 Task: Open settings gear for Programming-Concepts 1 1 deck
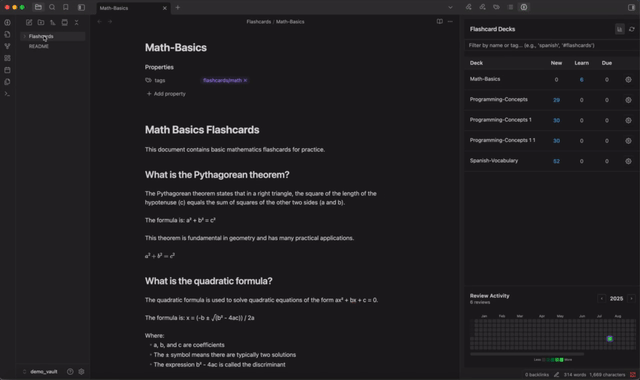pyautogui.click(x=628, y=141)
